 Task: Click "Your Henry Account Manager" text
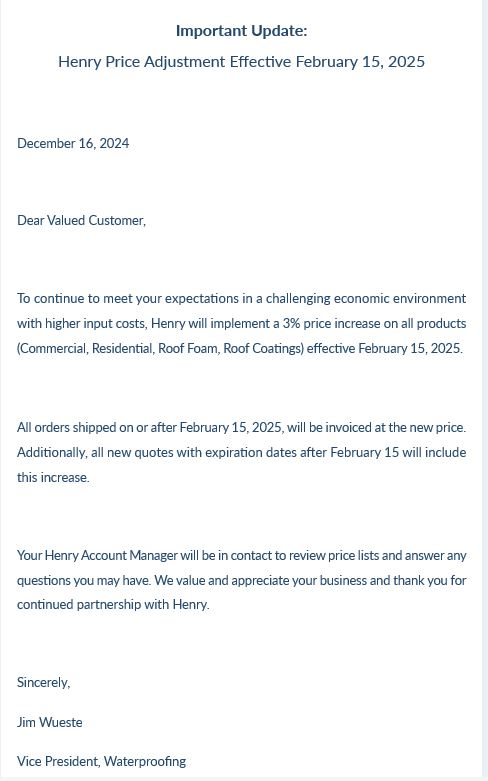[x=97, y=555]
